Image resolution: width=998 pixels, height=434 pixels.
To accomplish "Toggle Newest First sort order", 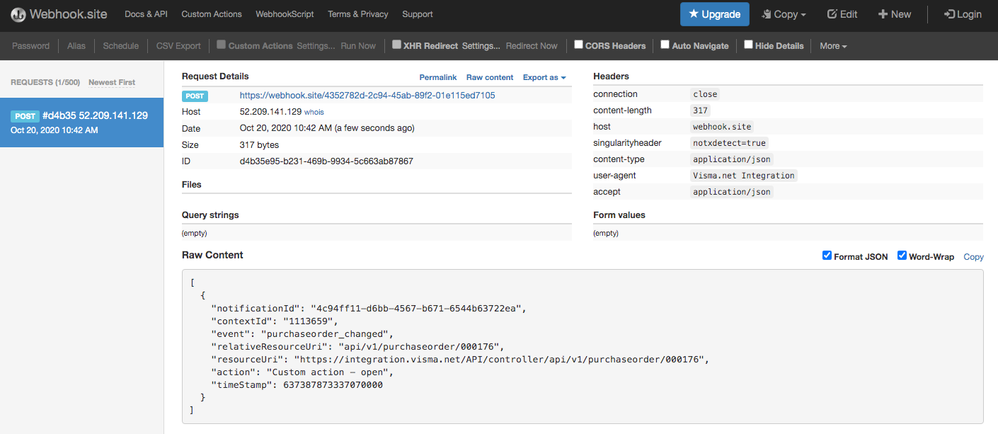I will click(112, 82).
